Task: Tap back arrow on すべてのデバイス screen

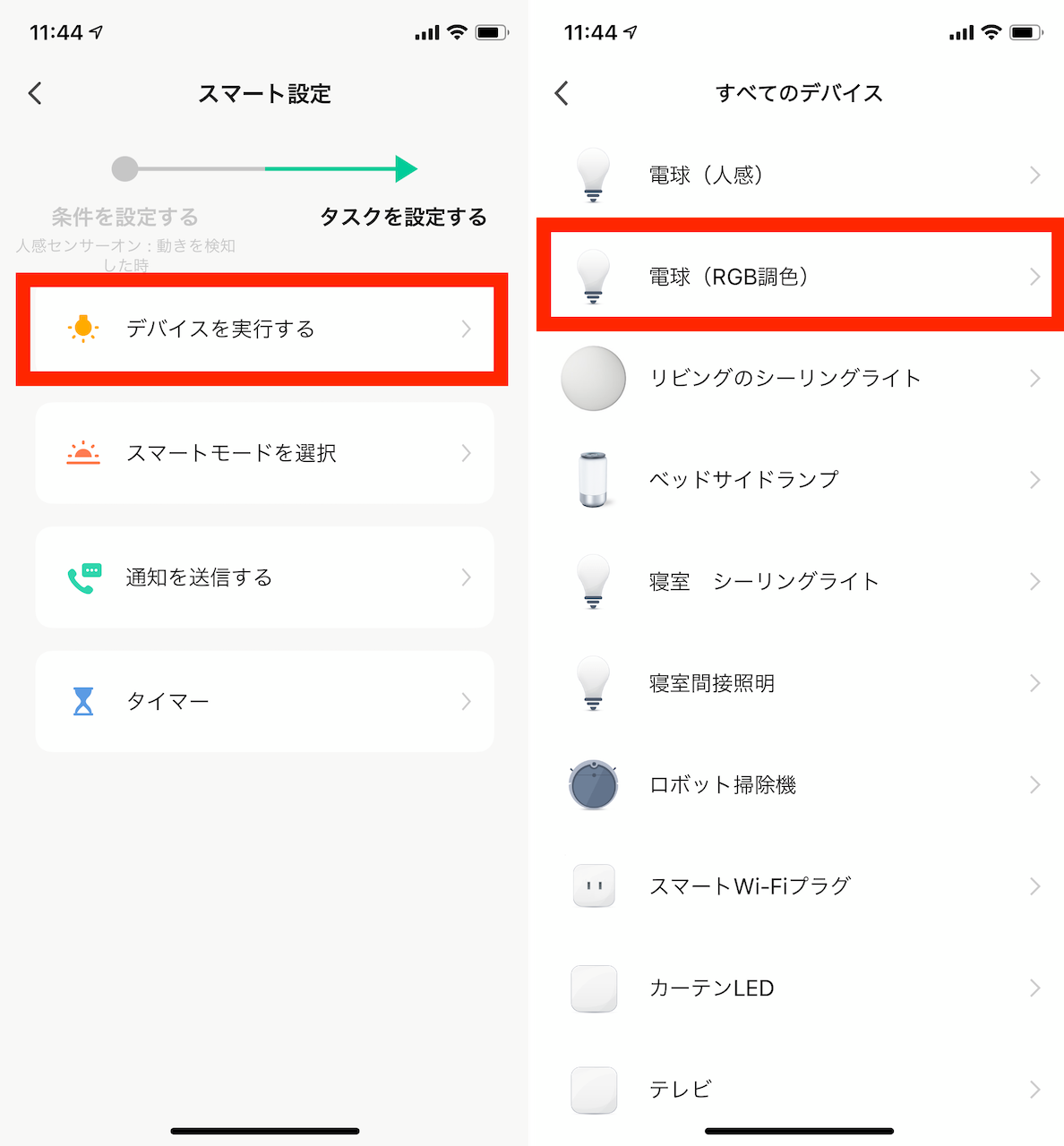Action: point(562,93)
